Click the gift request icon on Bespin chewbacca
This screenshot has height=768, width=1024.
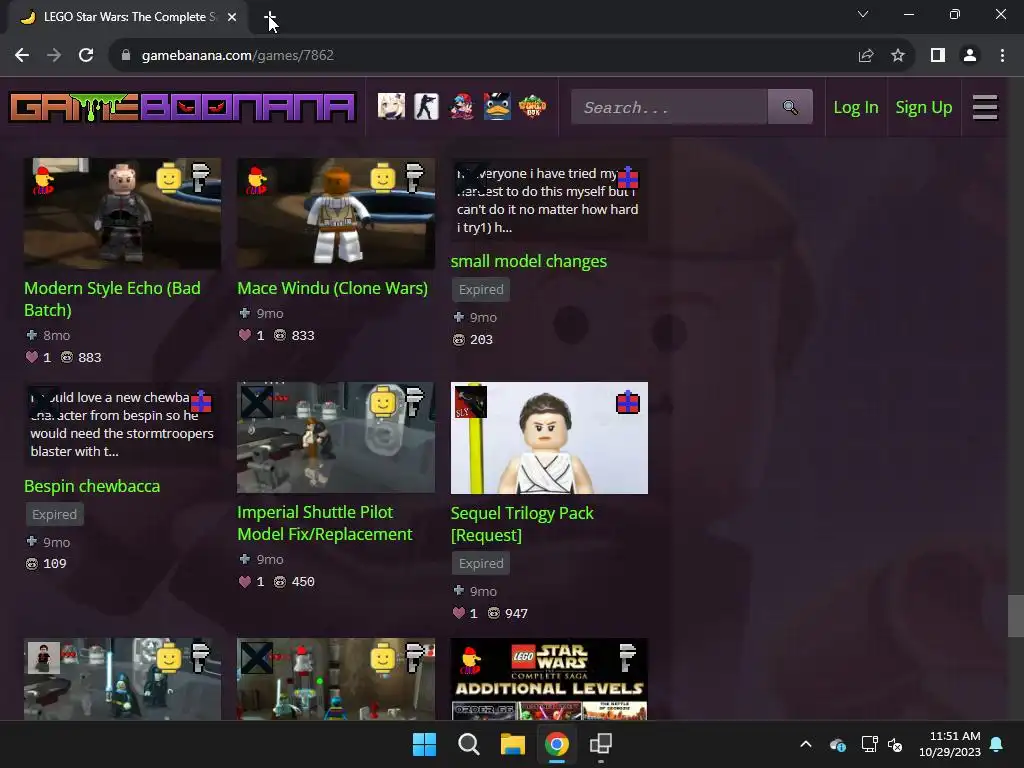tap(201, 401)
